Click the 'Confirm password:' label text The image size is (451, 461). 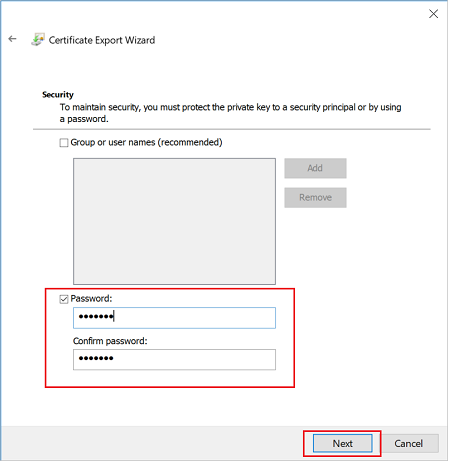(x=110, y=341)
